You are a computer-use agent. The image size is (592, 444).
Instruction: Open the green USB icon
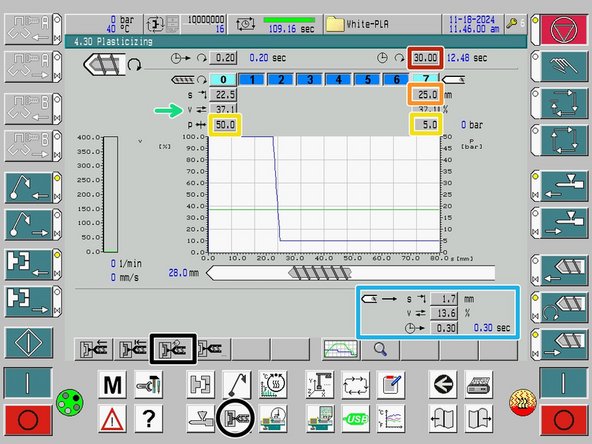pos(355,419)
